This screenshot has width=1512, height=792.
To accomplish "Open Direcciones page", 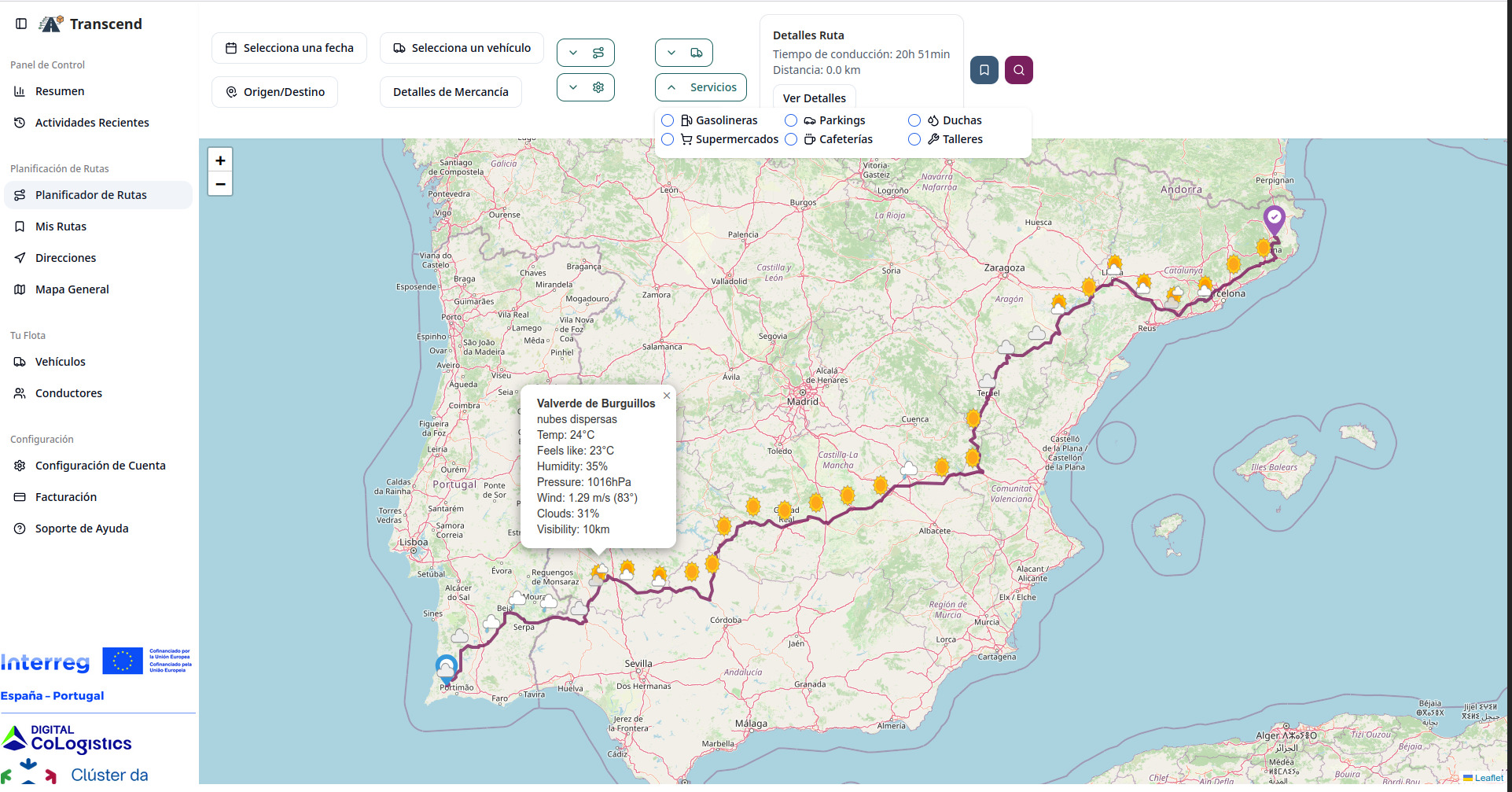I will 65,258.
